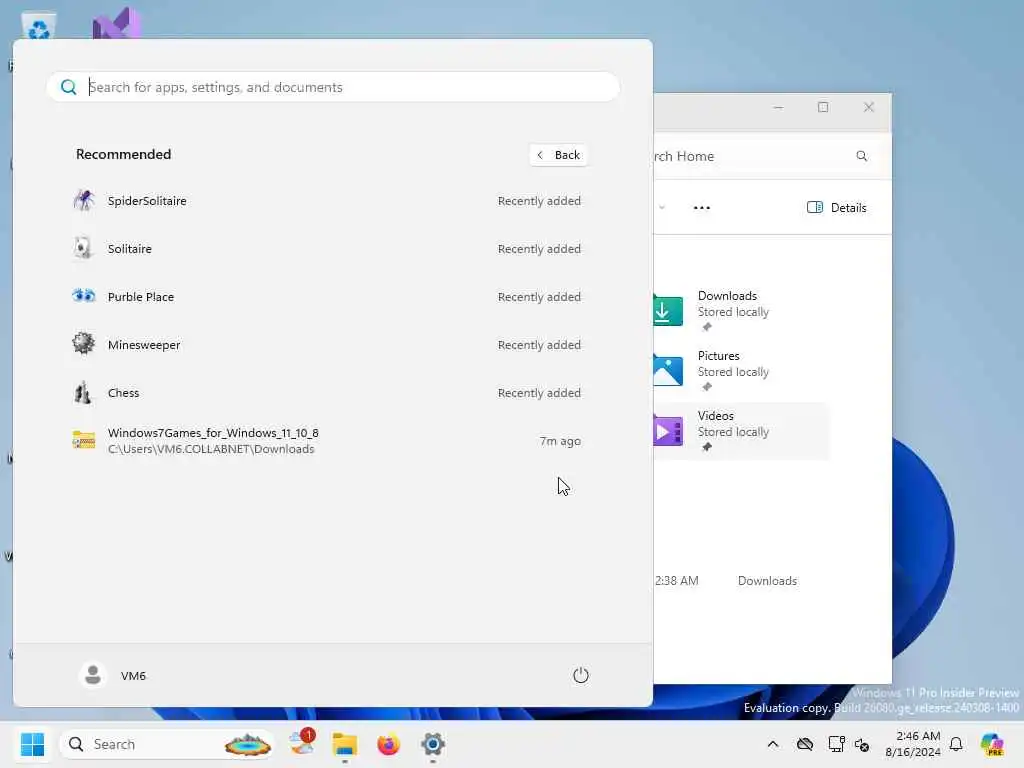Click the VM6 user avatar icon

pos(93,675)
